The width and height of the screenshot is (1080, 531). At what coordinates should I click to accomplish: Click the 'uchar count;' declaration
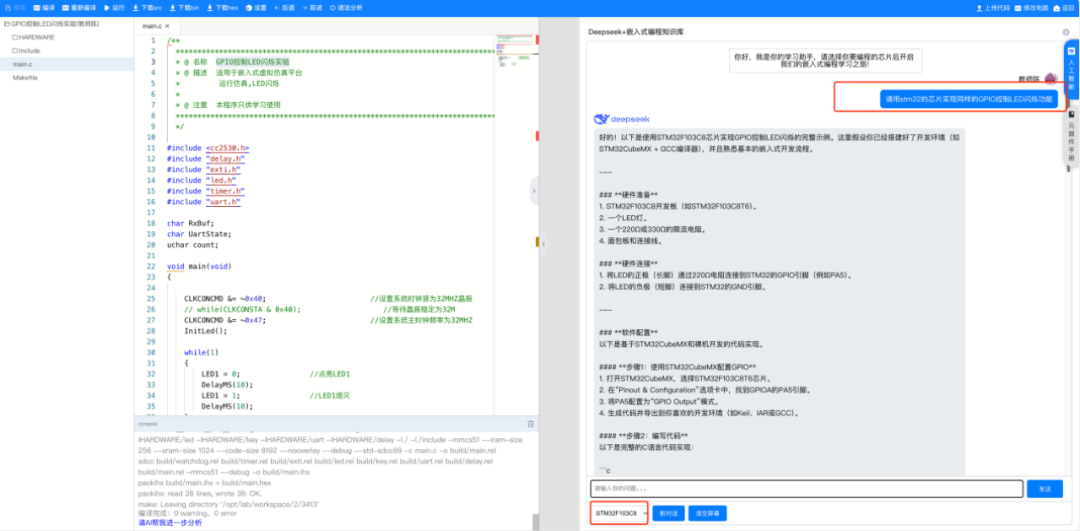coord(192,244)
